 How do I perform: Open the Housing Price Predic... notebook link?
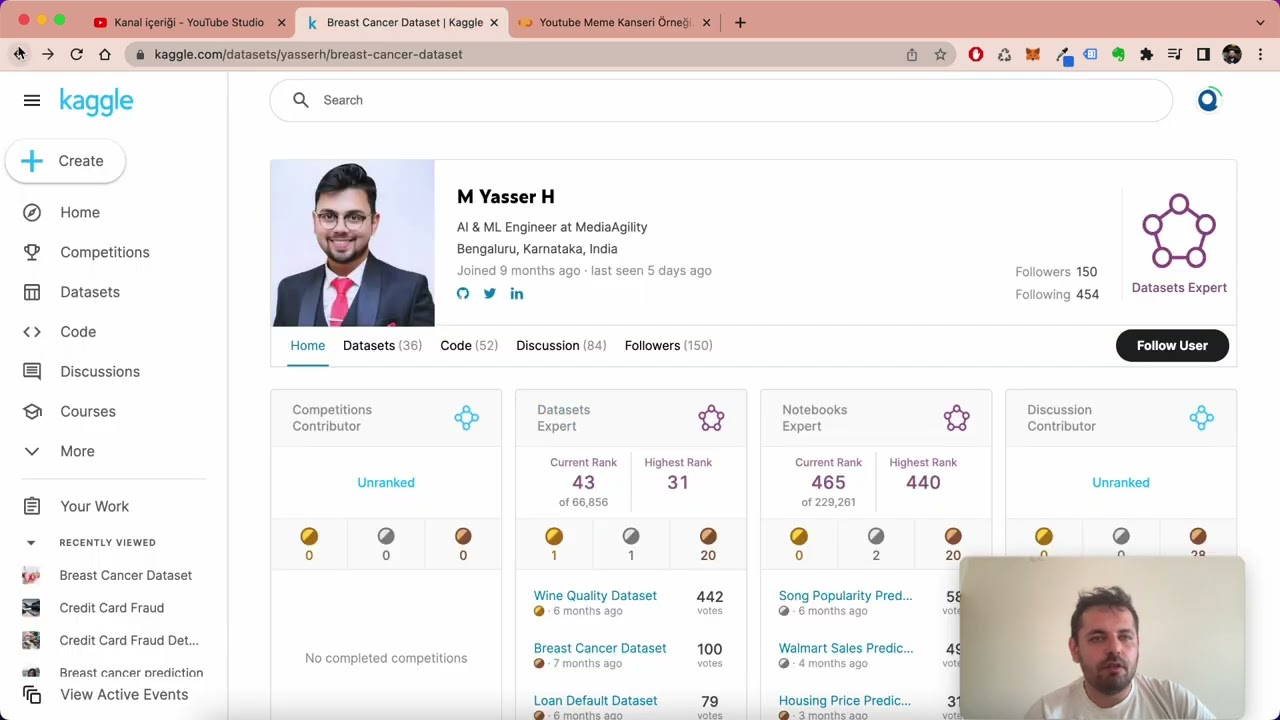tap(845, 701)
